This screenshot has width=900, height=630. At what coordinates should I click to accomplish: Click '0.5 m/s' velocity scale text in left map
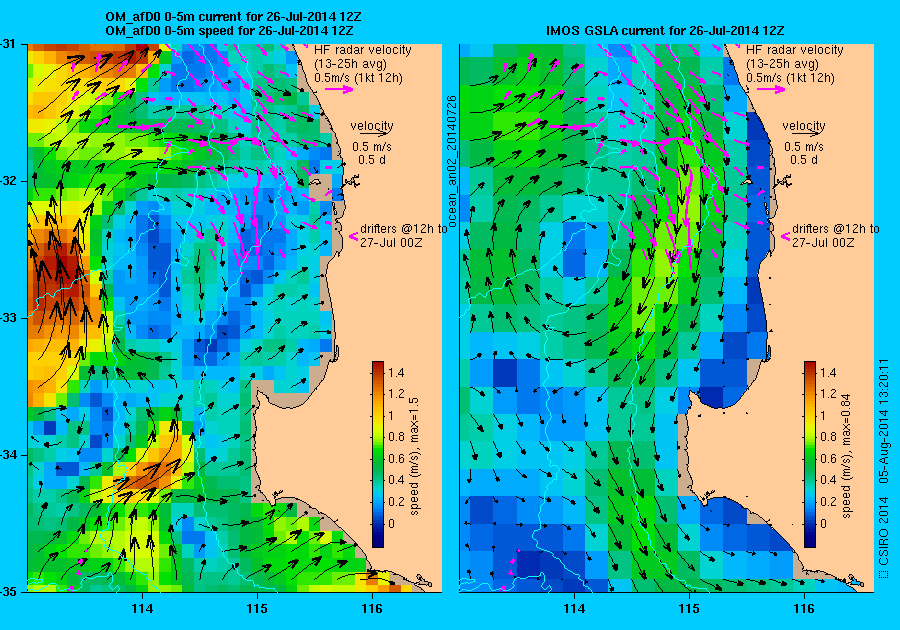click(x=372, y=147)
